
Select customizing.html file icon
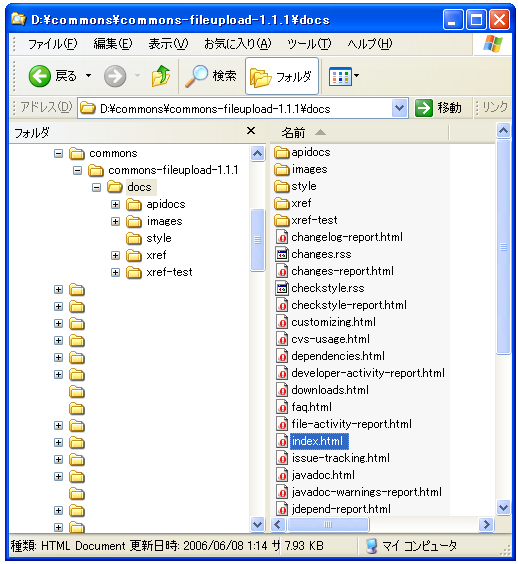coord(282,322)
